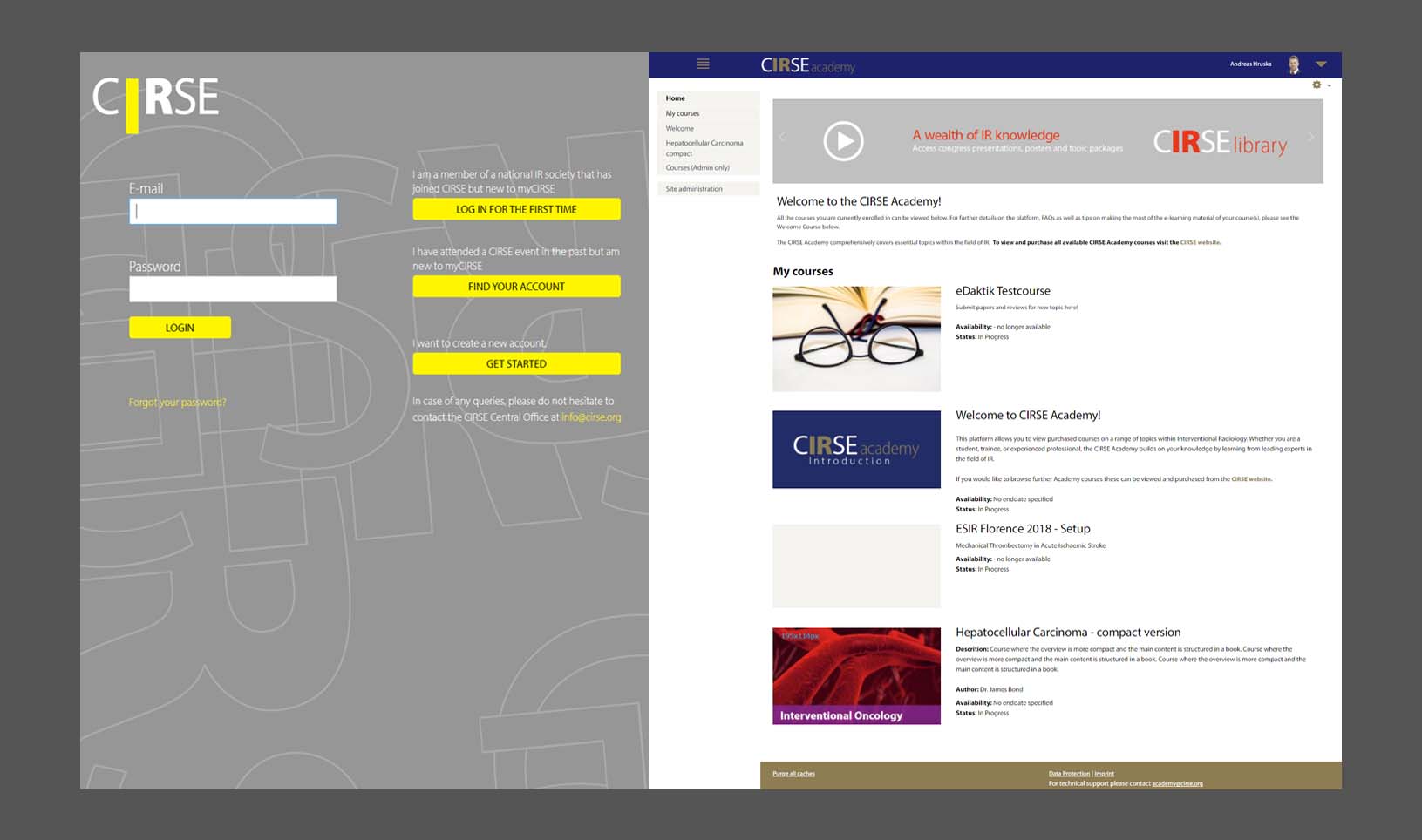This screenshot has width=1422, height=840.
Task: Go to previous banner slide arrow
Action: 782,137
